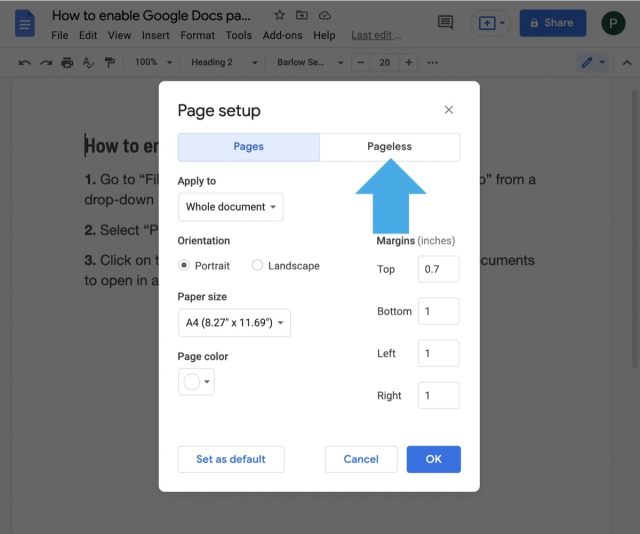Open the Google Docs home icon

click(24, 23)
